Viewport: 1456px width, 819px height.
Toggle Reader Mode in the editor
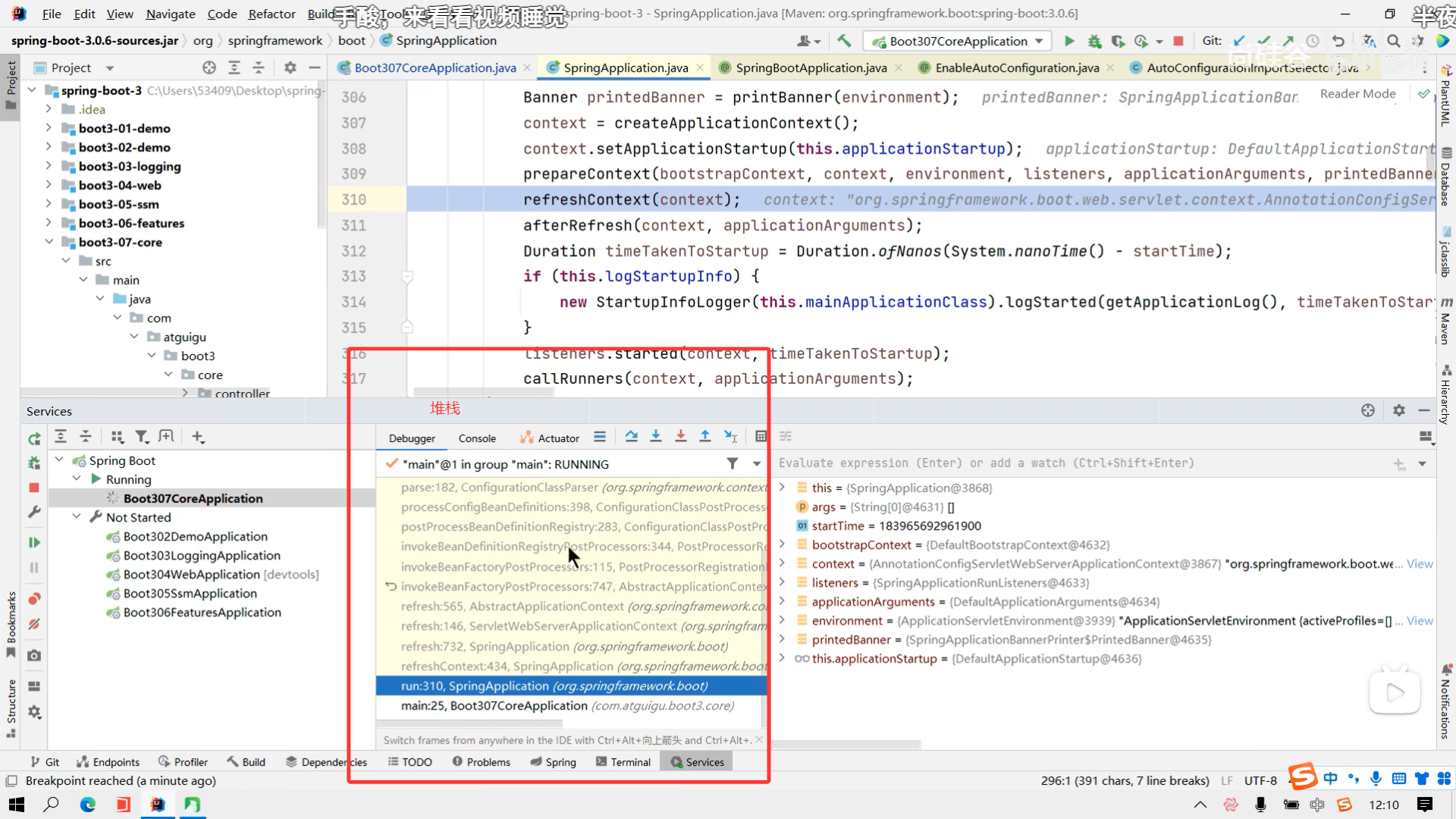(x=1357, y=94)
